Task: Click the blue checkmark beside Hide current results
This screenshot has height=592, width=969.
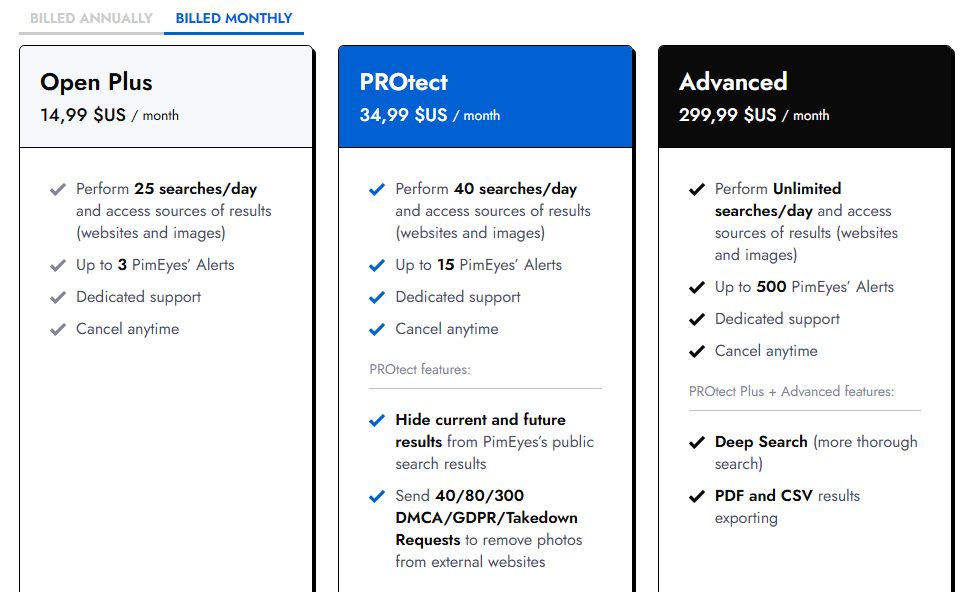Action: tap(377, 420)
